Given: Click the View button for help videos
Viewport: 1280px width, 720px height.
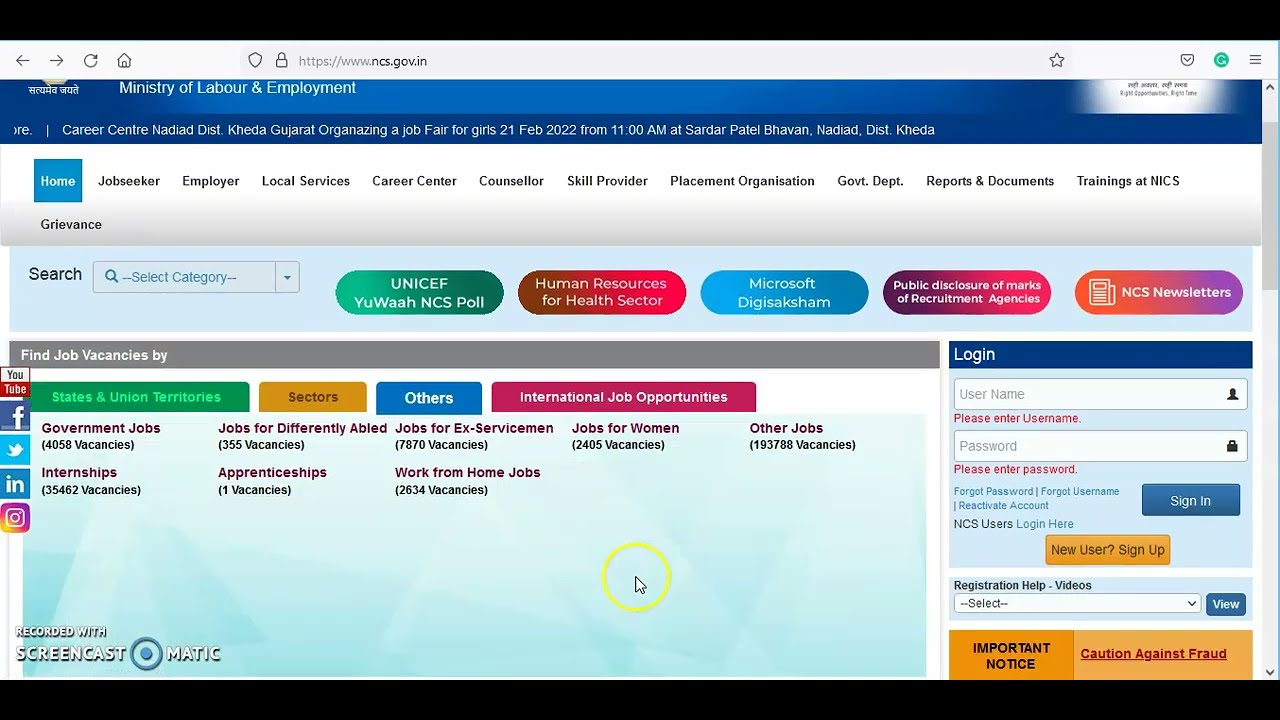Looking at the screenshot, I should tap(1226, 604).
